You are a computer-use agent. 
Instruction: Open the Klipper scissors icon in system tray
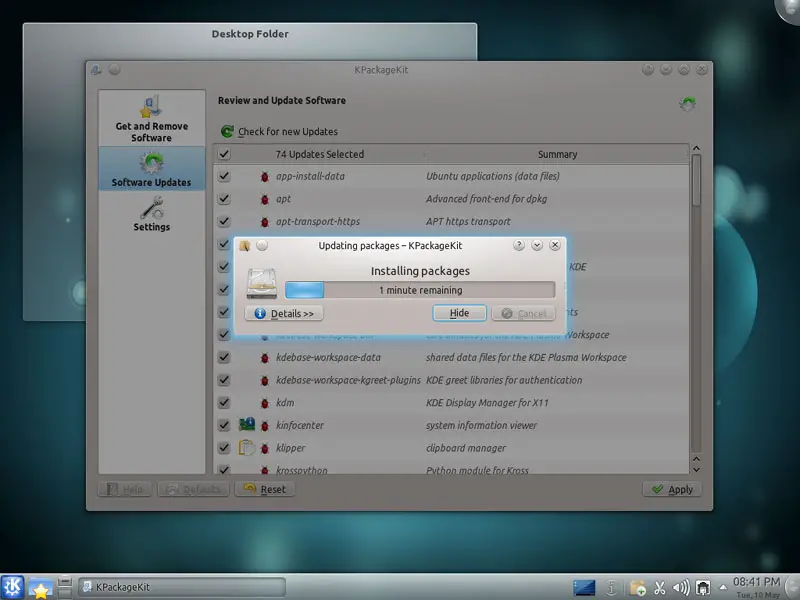660,588
